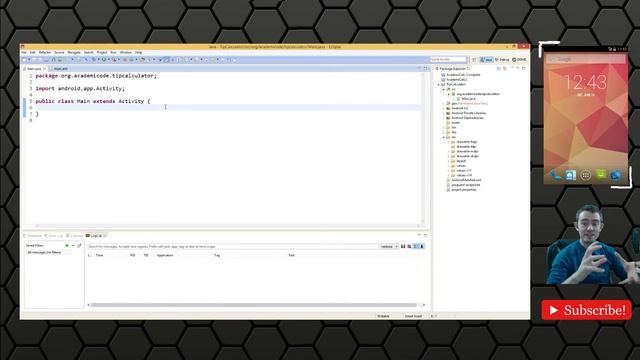The image size is (640, 360).
Task: Select the AcademicCalc2 project
Action: pyautogui.click(x=456, y=80)
